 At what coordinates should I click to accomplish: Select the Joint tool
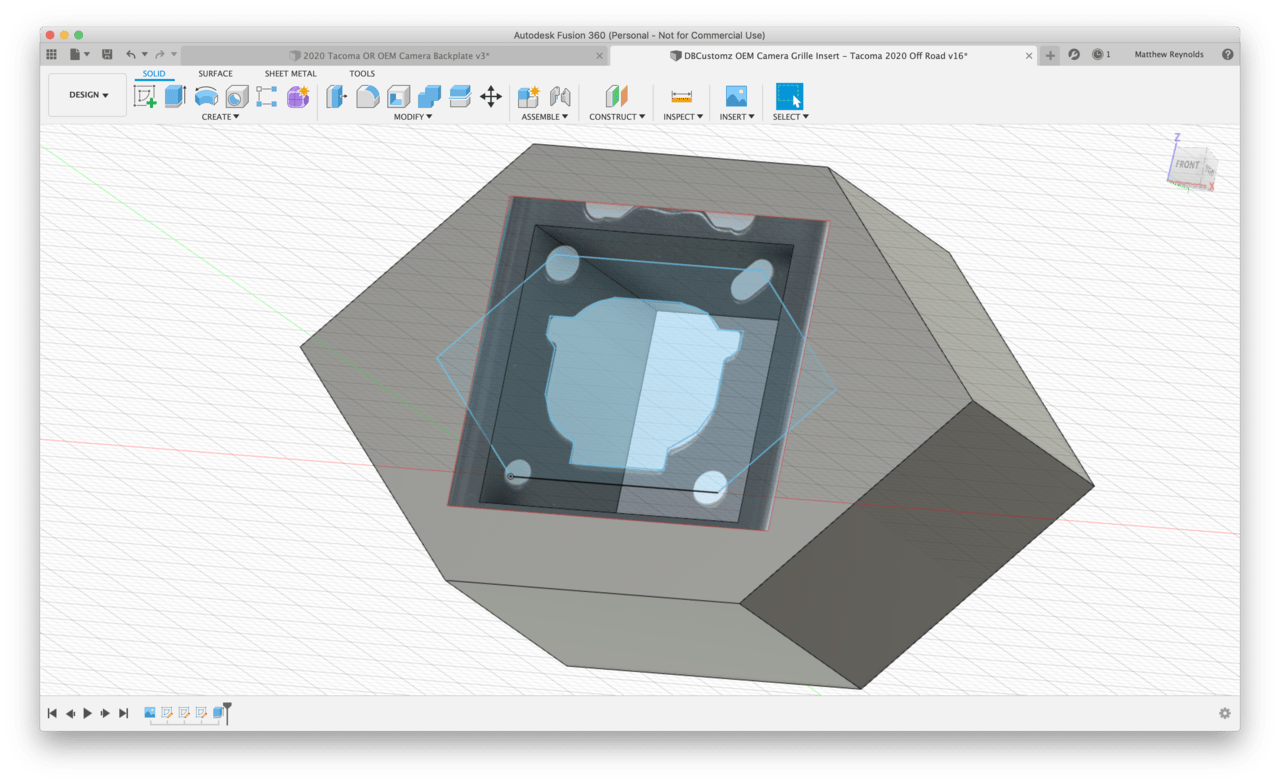(560, 96)
